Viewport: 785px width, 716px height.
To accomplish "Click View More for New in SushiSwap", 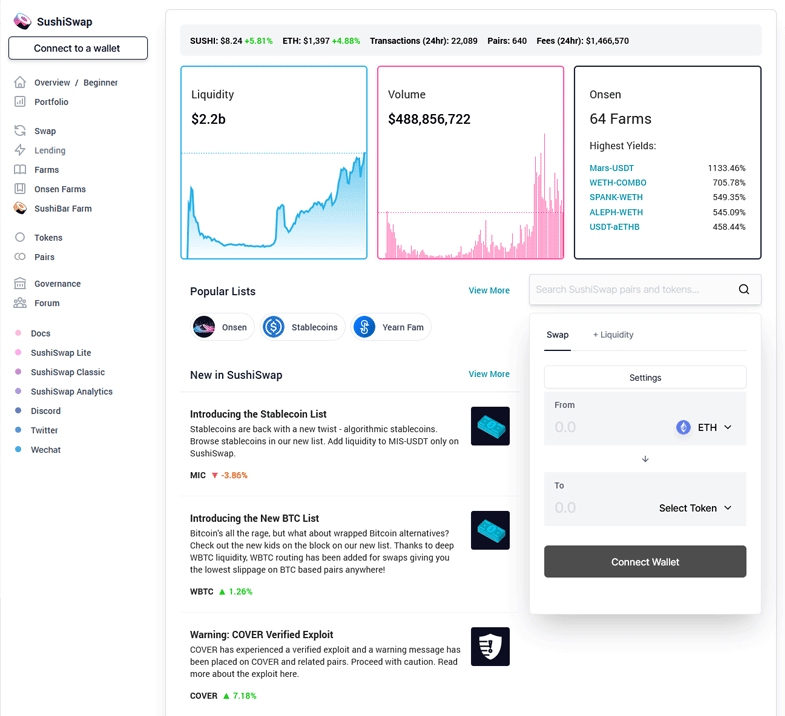I will [x=489, y=374].
